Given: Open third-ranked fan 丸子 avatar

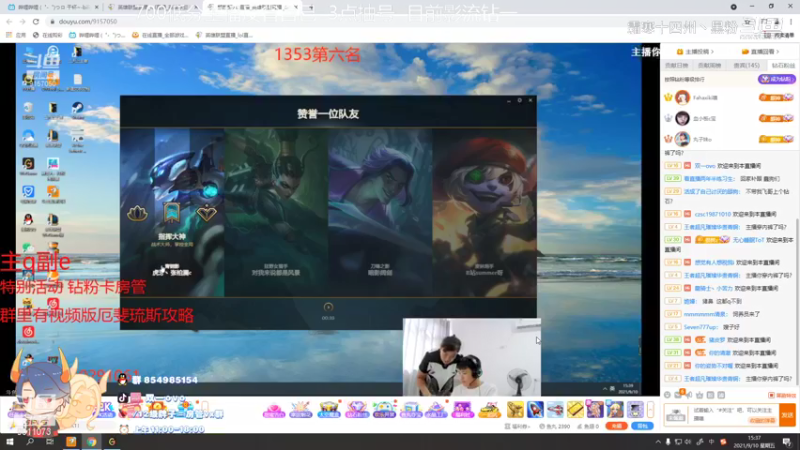Looking at the screenshot, I should click(x=682, y=139).
